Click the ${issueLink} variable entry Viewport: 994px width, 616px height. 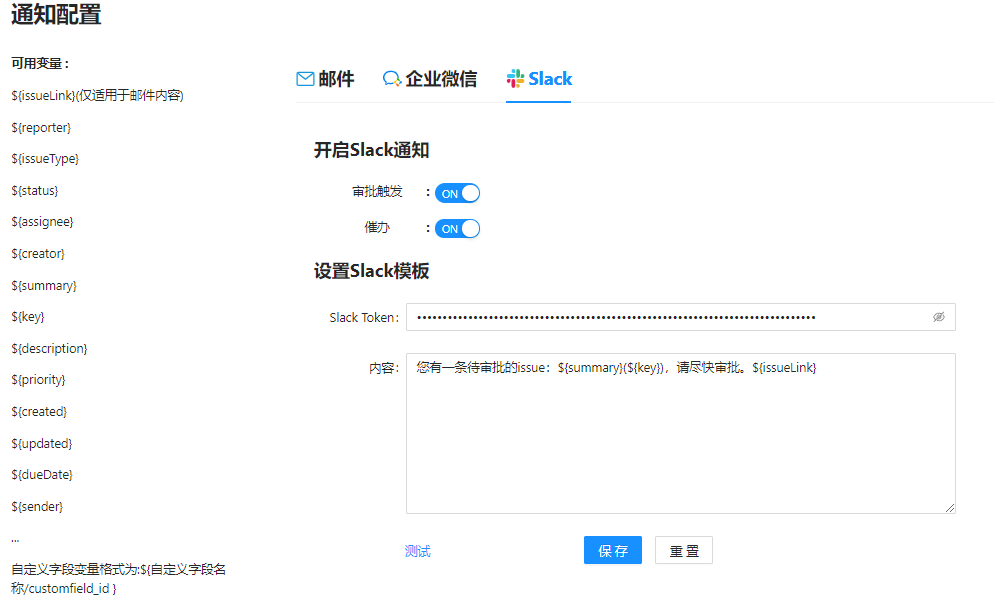tap(98, 96)
